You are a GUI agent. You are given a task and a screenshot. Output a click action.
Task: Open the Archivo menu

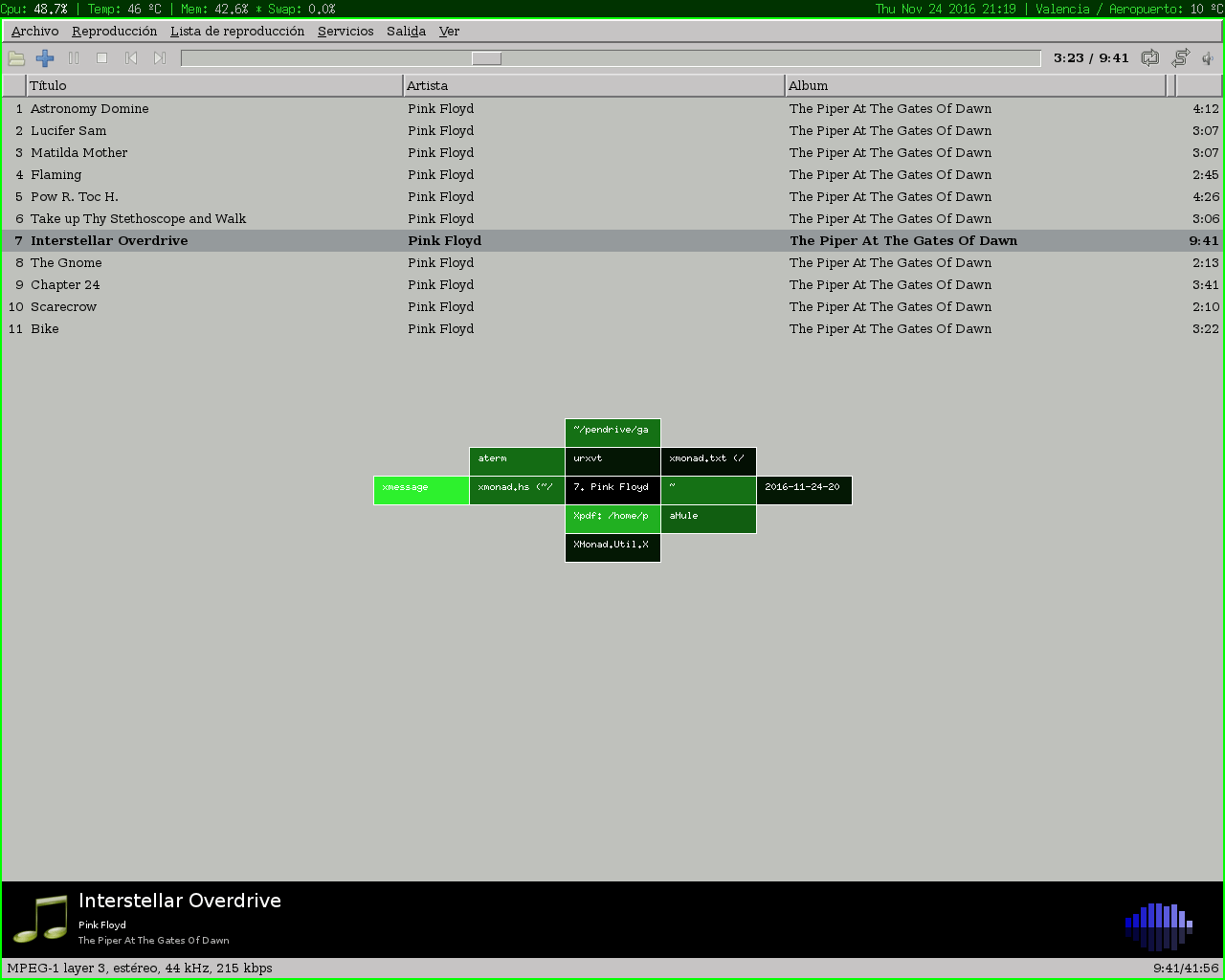coord(35,32)
